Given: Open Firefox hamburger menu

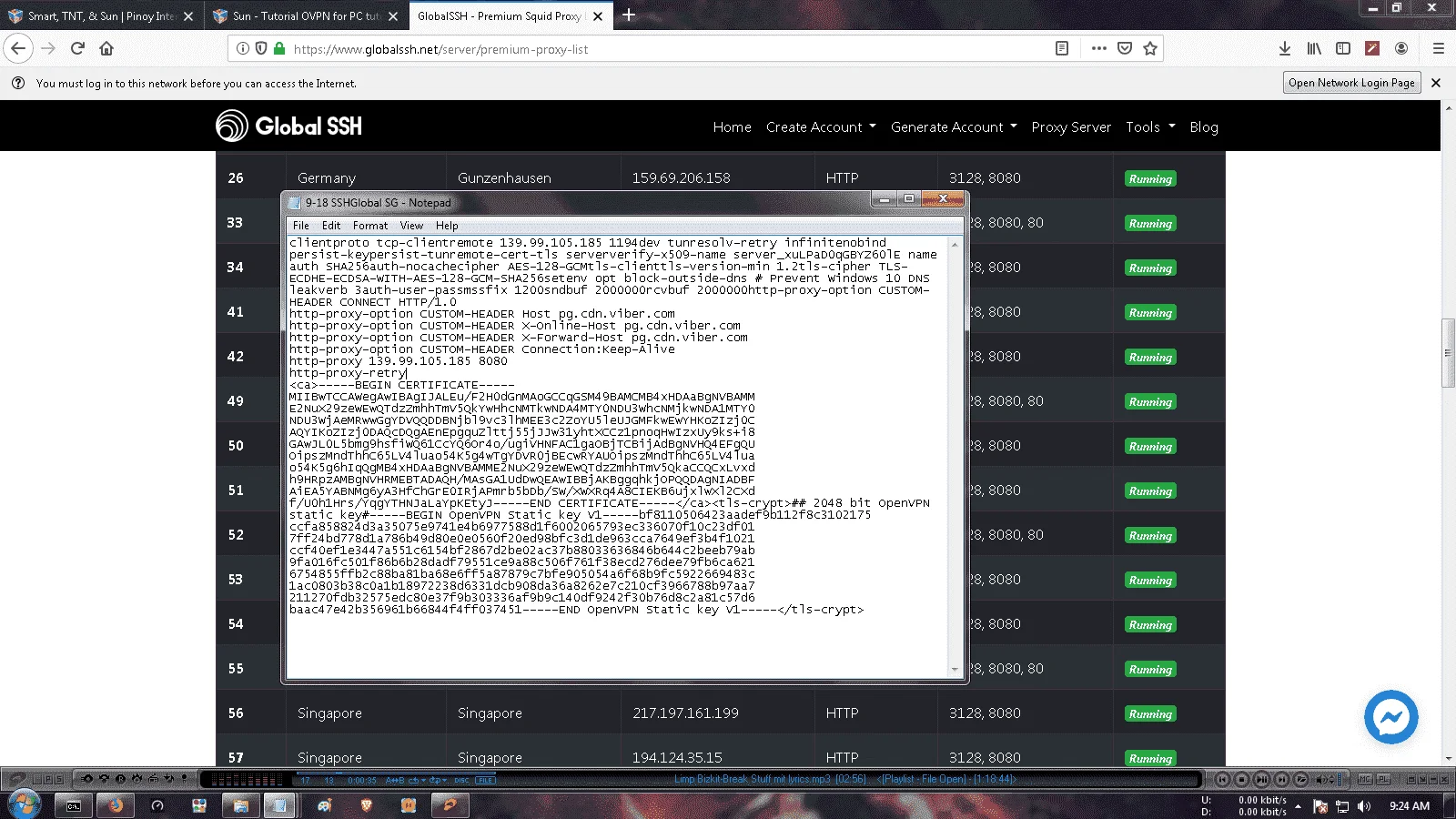Looking at the screenshot, I should pyautogui.click(x=1438, y=48).
